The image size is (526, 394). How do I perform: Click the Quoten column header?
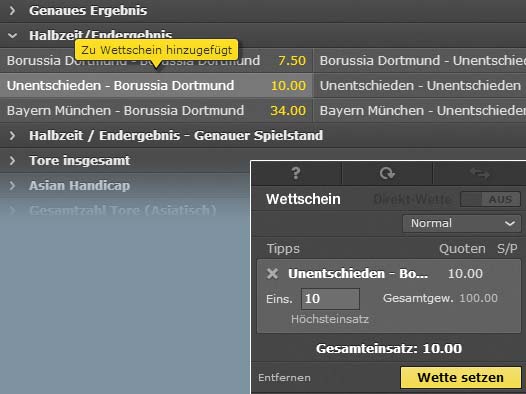click(x=462, y=249)
